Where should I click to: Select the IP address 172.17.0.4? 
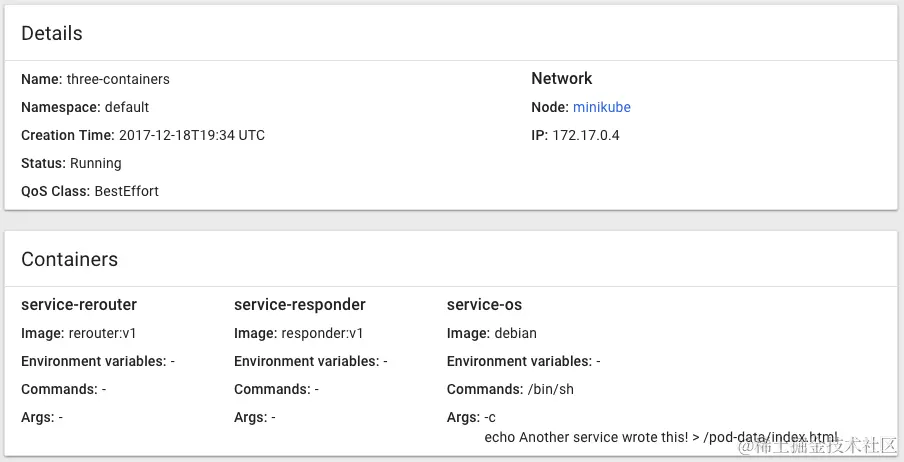(586, 135)
